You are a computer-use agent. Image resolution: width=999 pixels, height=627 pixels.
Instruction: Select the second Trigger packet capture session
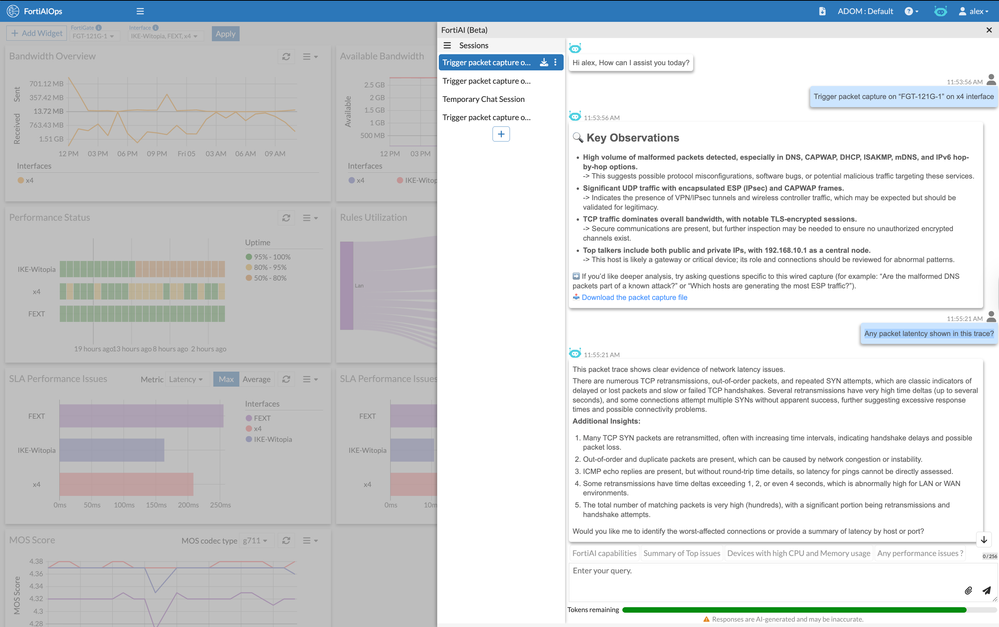487,81
